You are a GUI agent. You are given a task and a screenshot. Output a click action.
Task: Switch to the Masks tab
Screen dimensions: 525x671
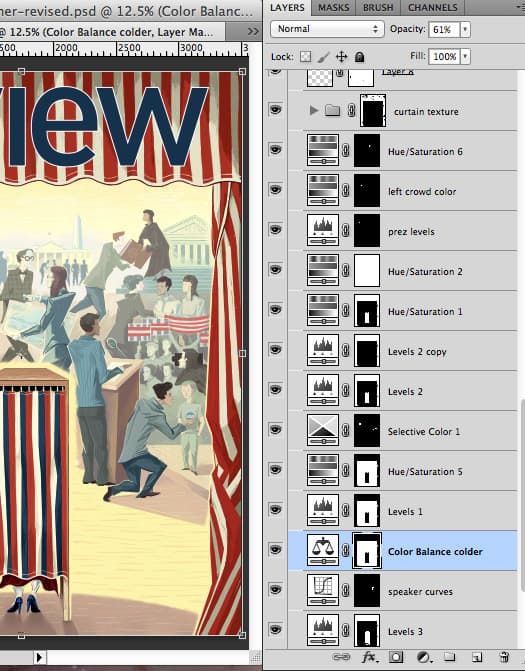333,7
